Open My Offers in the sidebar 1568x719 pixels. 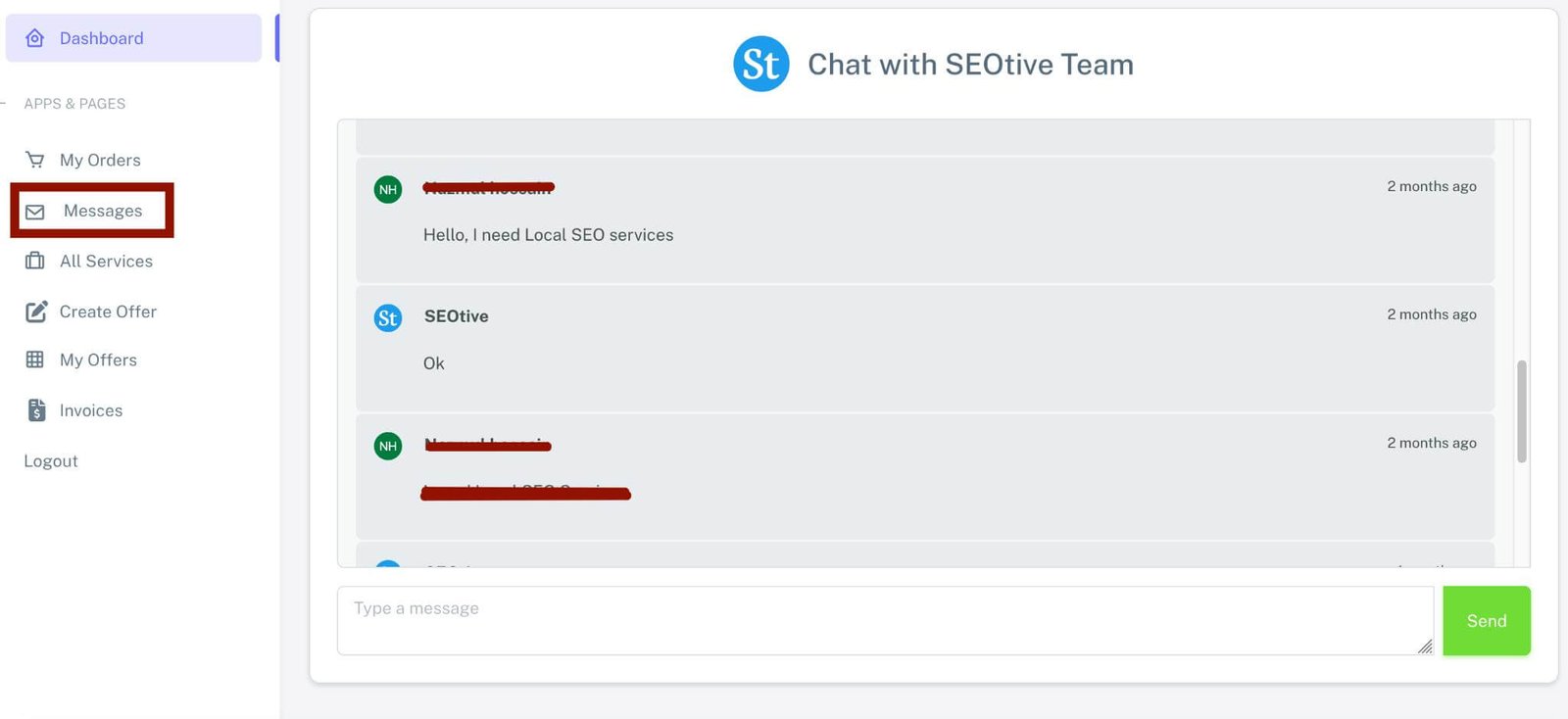click(x=98, y=359)
